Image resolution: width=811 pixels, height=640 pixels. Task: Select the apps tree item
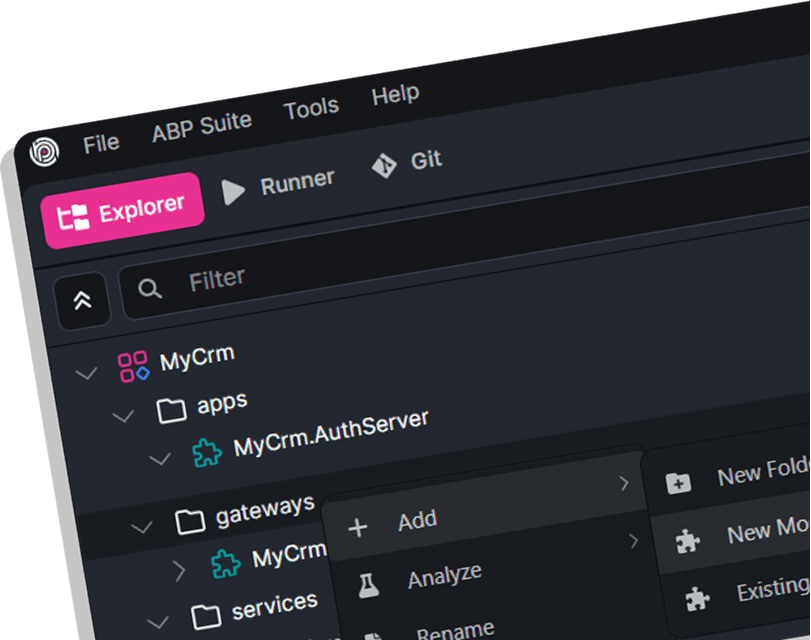(x=222, y=404)
